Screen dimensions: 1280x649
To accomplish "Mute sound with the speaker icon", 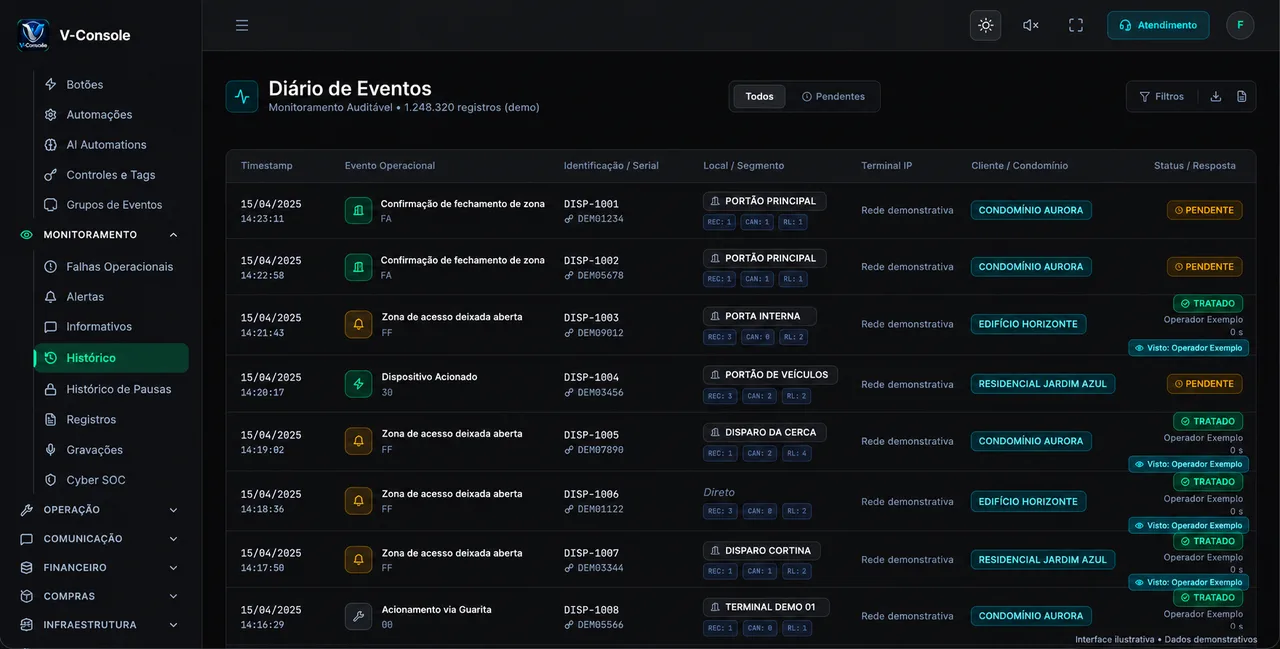I will (x=1031, y=25).
